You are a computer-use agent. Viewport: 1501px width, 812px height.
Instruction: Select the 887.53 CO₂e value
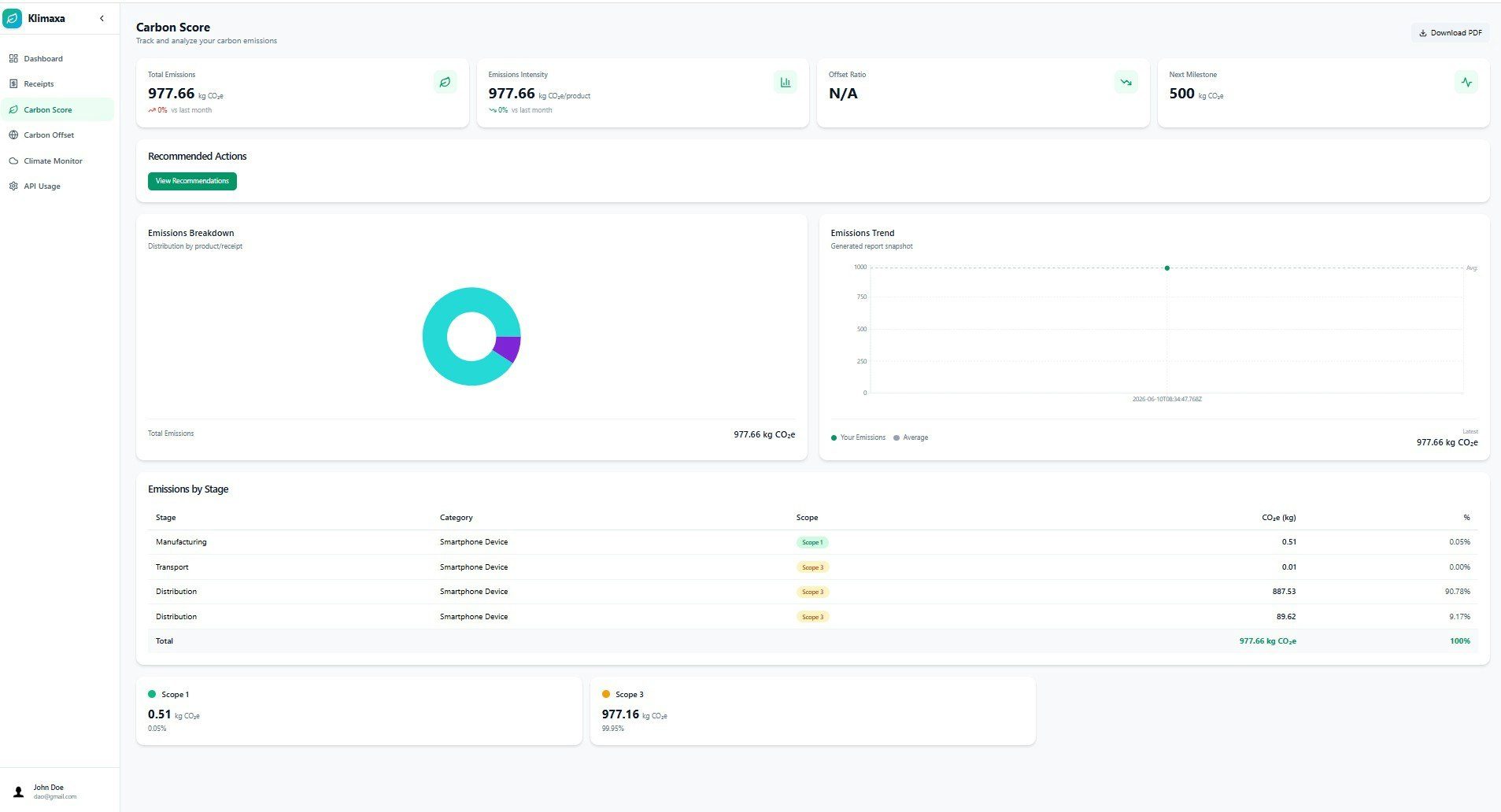click(1284, 592)
